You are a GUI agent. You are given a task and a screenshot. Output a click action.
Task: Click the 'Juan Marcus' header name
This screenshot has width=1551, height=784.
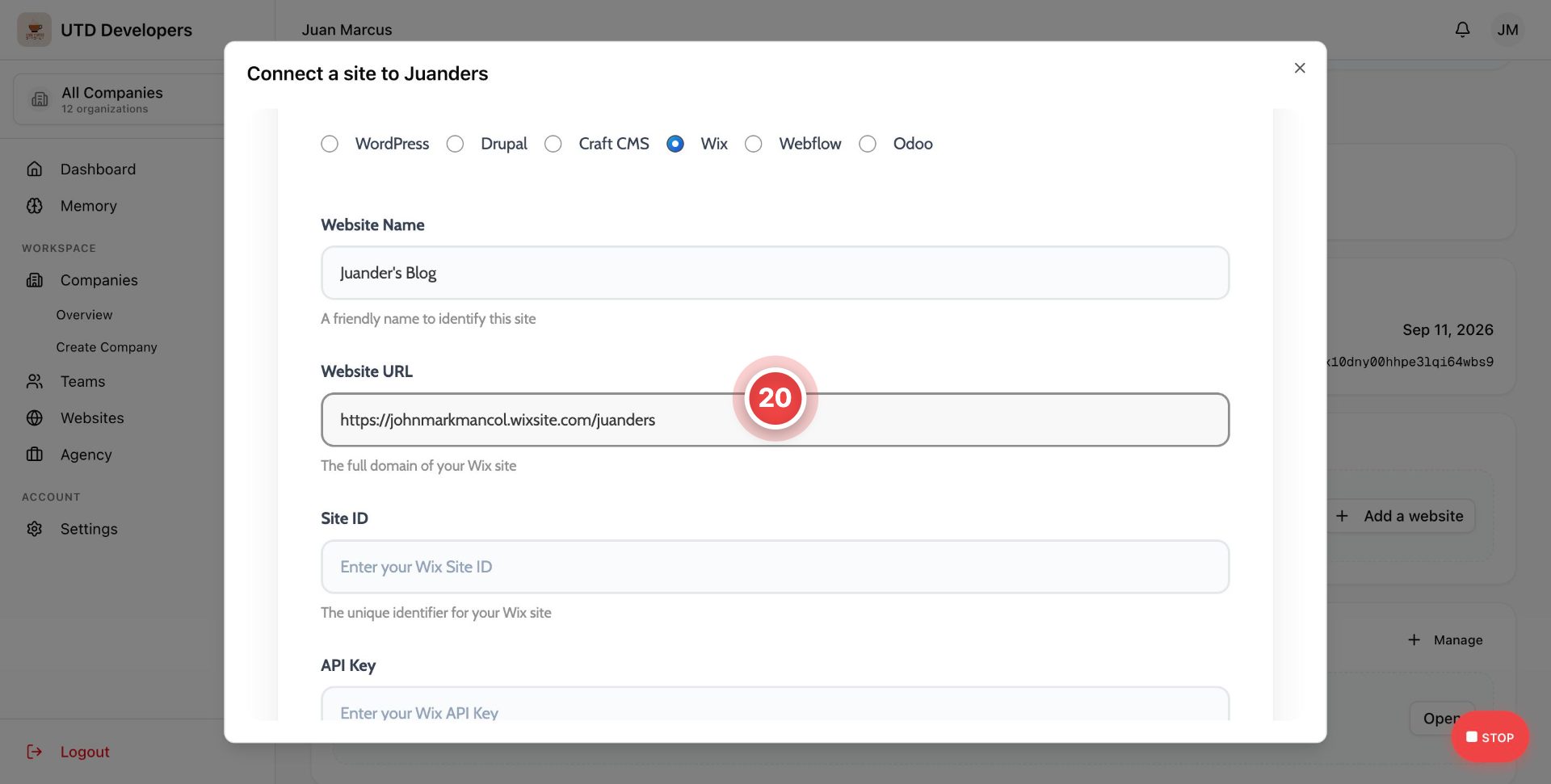pos(347,30)
